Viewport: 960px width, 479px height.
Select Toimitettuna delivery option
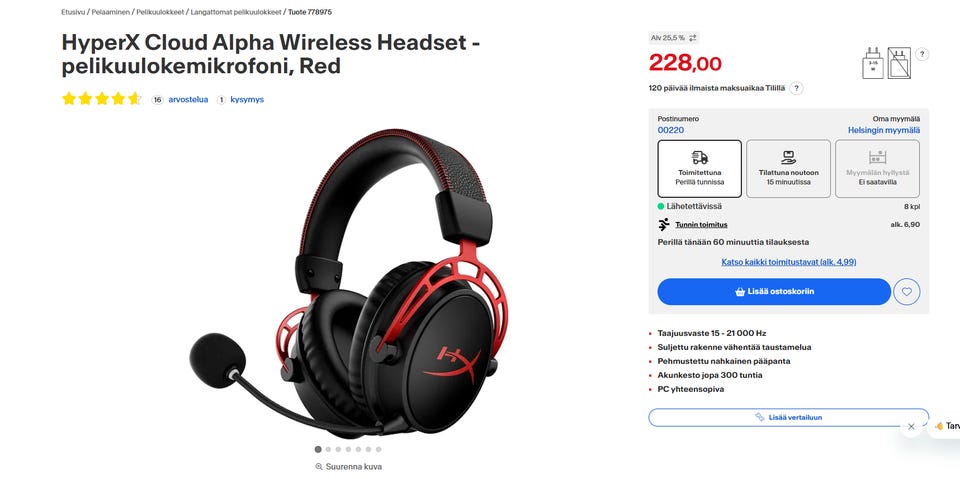700,168
